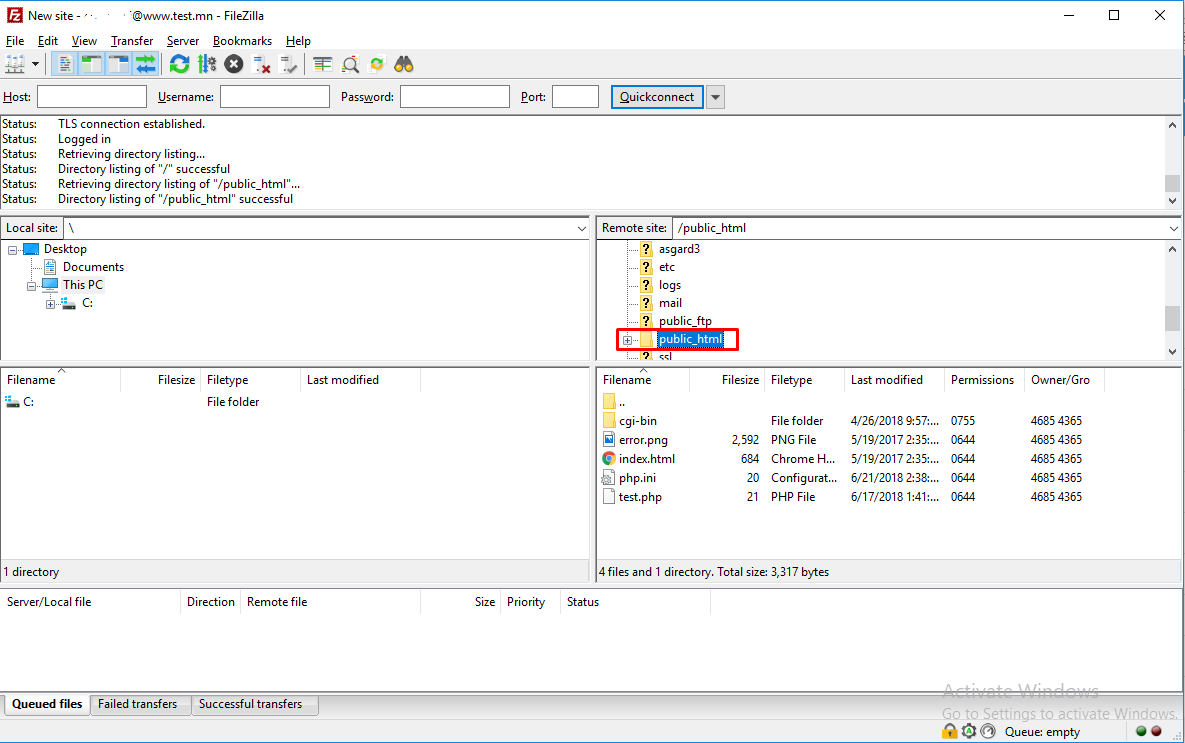Toggle the local directory tree display

click(x=91, y=65)
